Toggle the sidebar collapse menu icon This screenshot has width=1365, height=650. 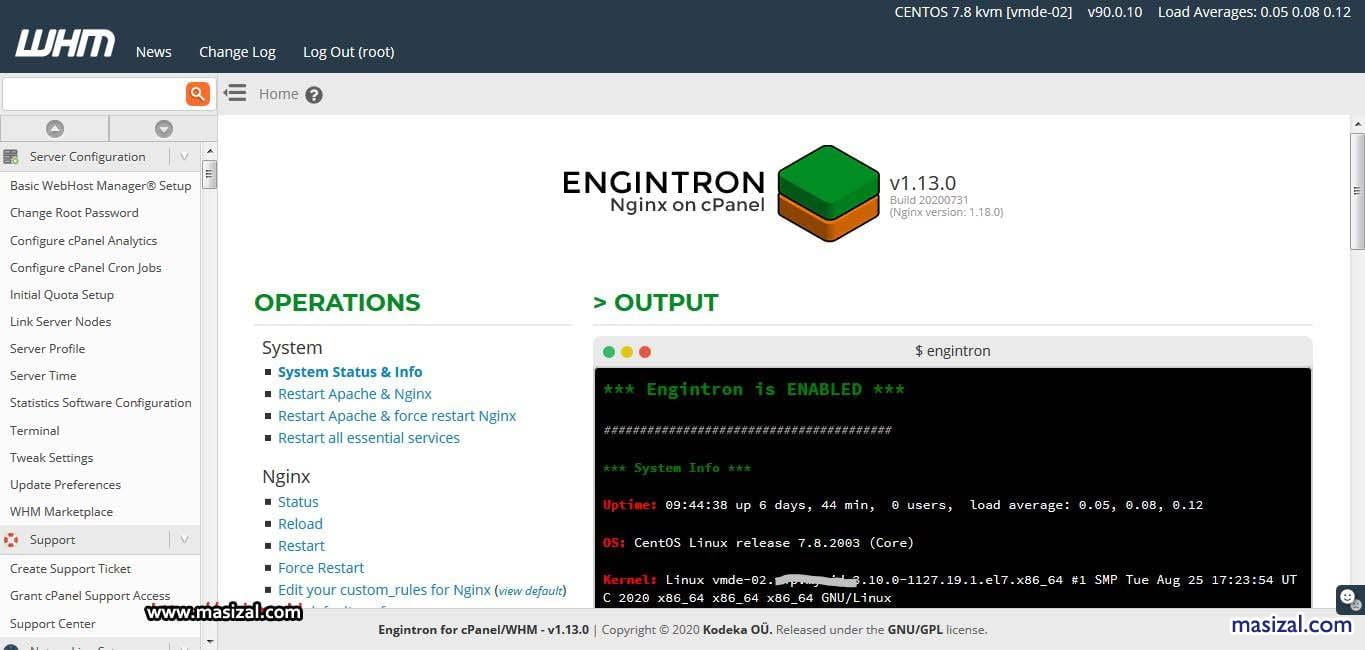point(235,93)
